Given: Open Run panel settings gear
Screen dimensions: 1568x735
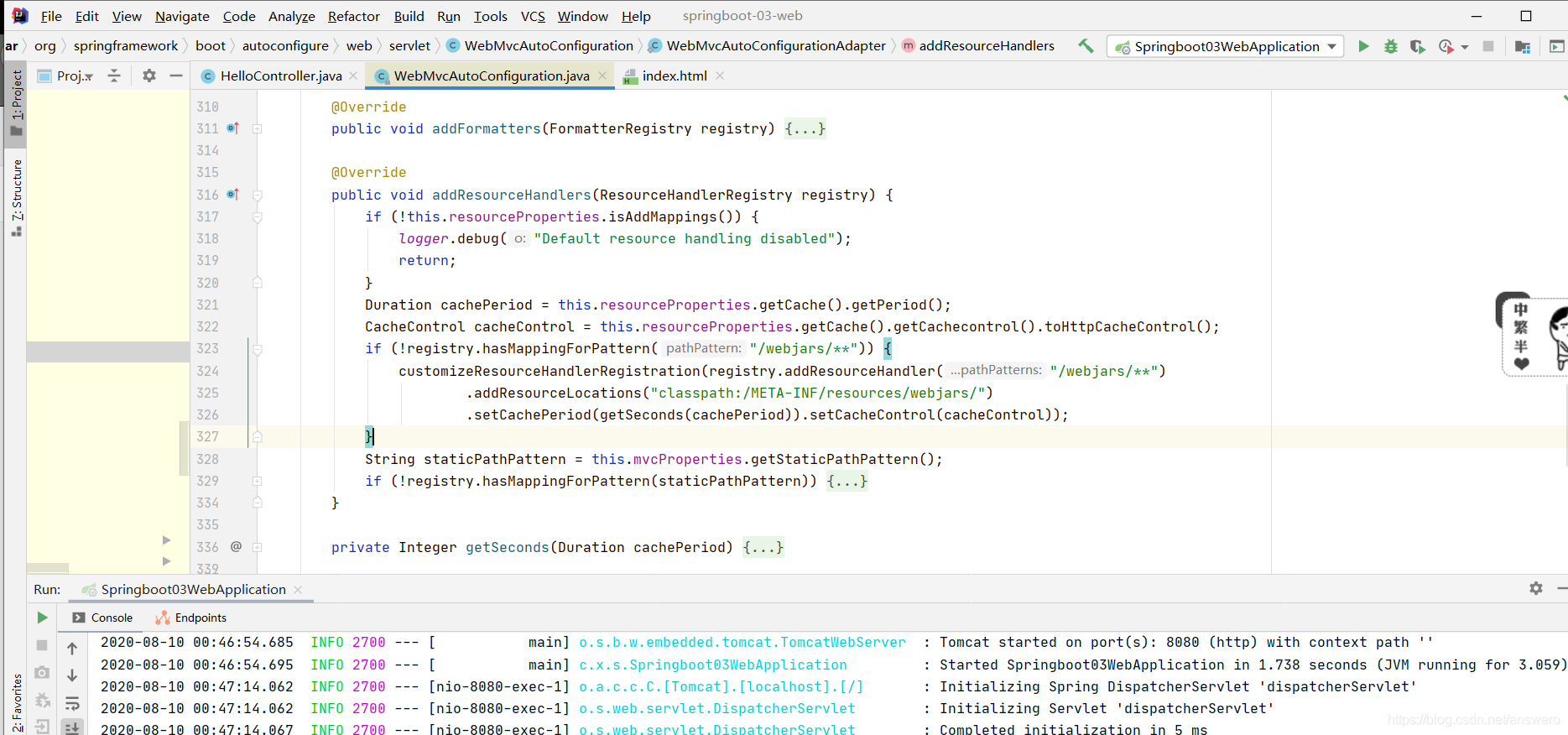Looking at the screenshot, I should [x=1536, y=588].
